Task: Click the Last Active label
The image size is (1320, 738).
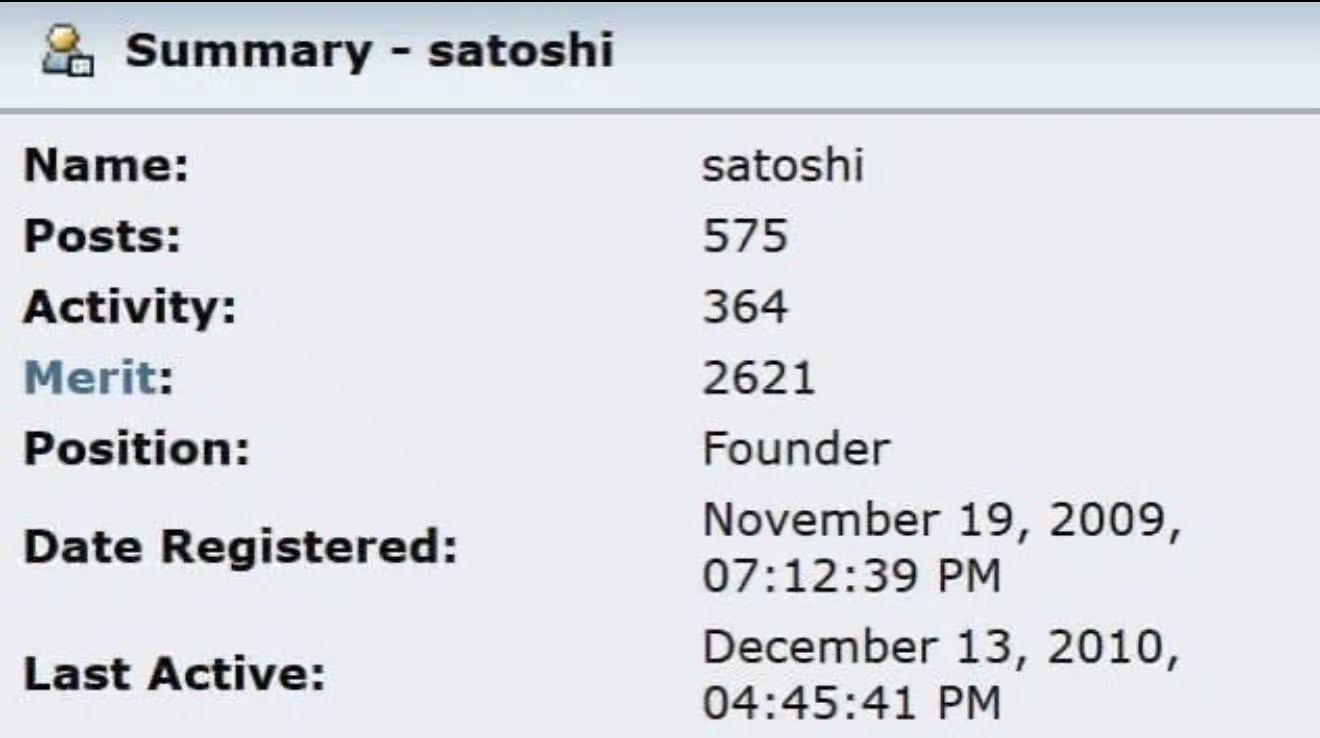Action: [174, 673]
